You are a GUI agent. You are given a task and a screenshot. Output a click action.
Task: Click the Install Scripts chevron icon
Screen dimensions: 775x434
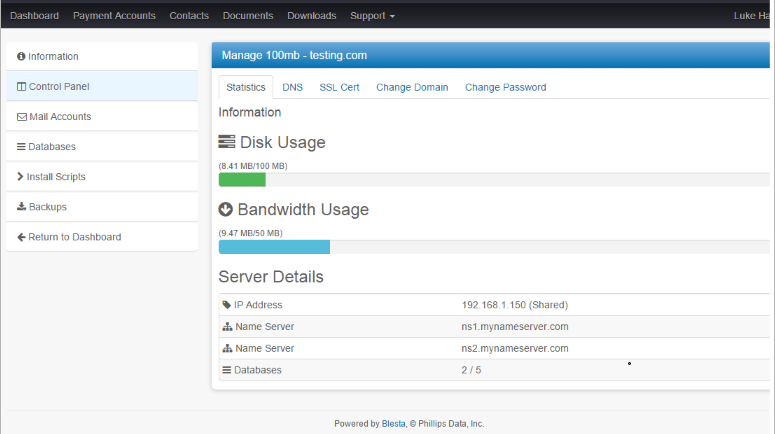click(21, 177)
